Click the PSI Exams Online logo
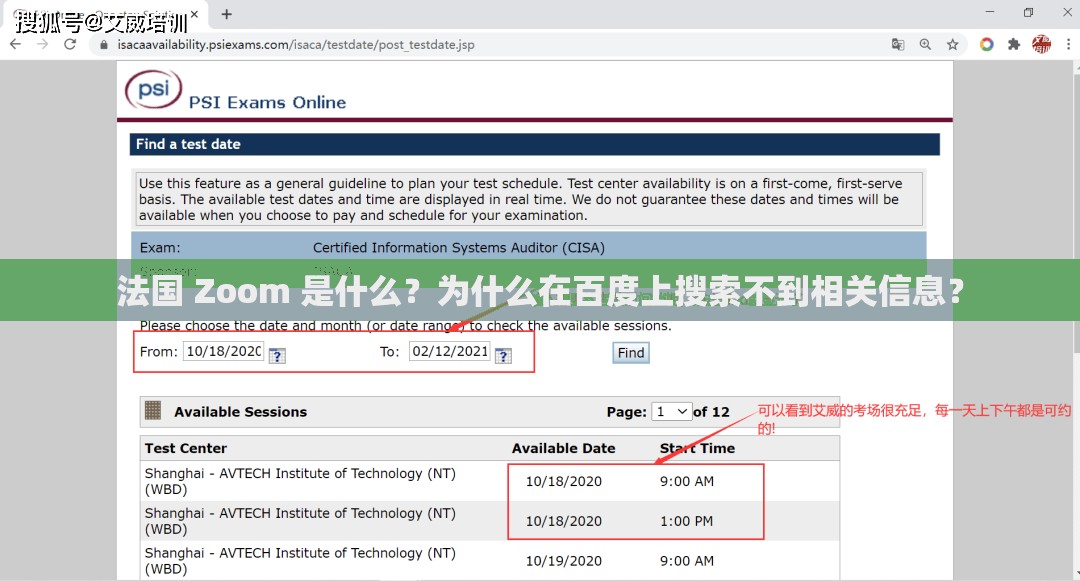 153,90
